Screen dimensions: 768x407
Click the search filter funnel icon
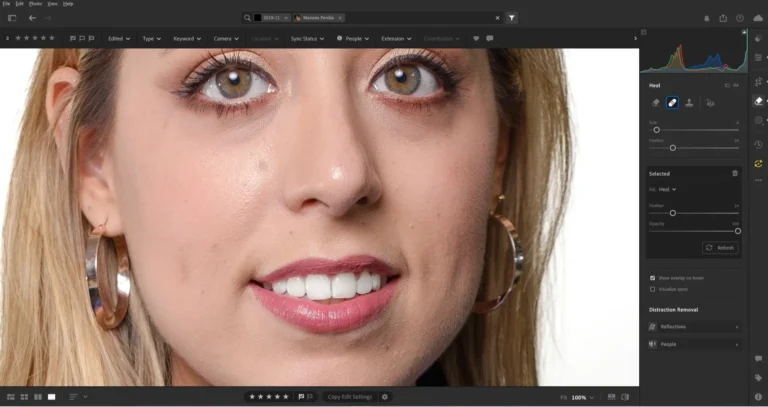tap(511, 18)
